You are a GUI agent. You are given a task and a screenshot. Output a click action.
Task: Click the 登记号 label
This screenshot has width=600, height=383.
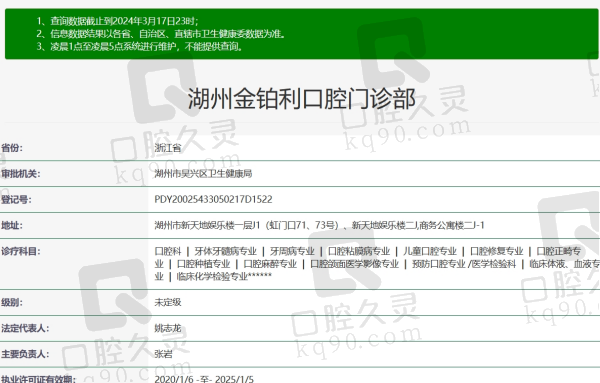(16, 199)
